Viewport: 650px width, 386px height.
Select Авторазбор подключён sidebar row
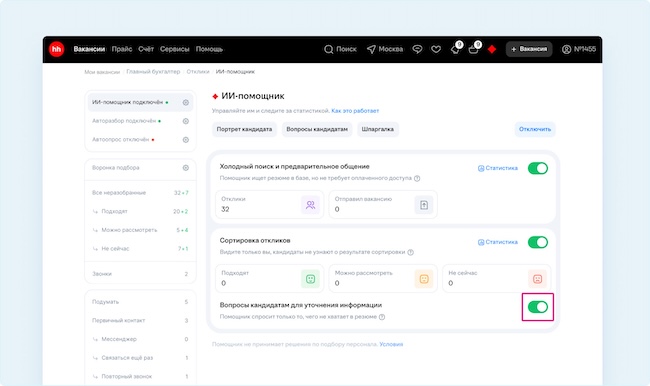[x=140, y=121]
